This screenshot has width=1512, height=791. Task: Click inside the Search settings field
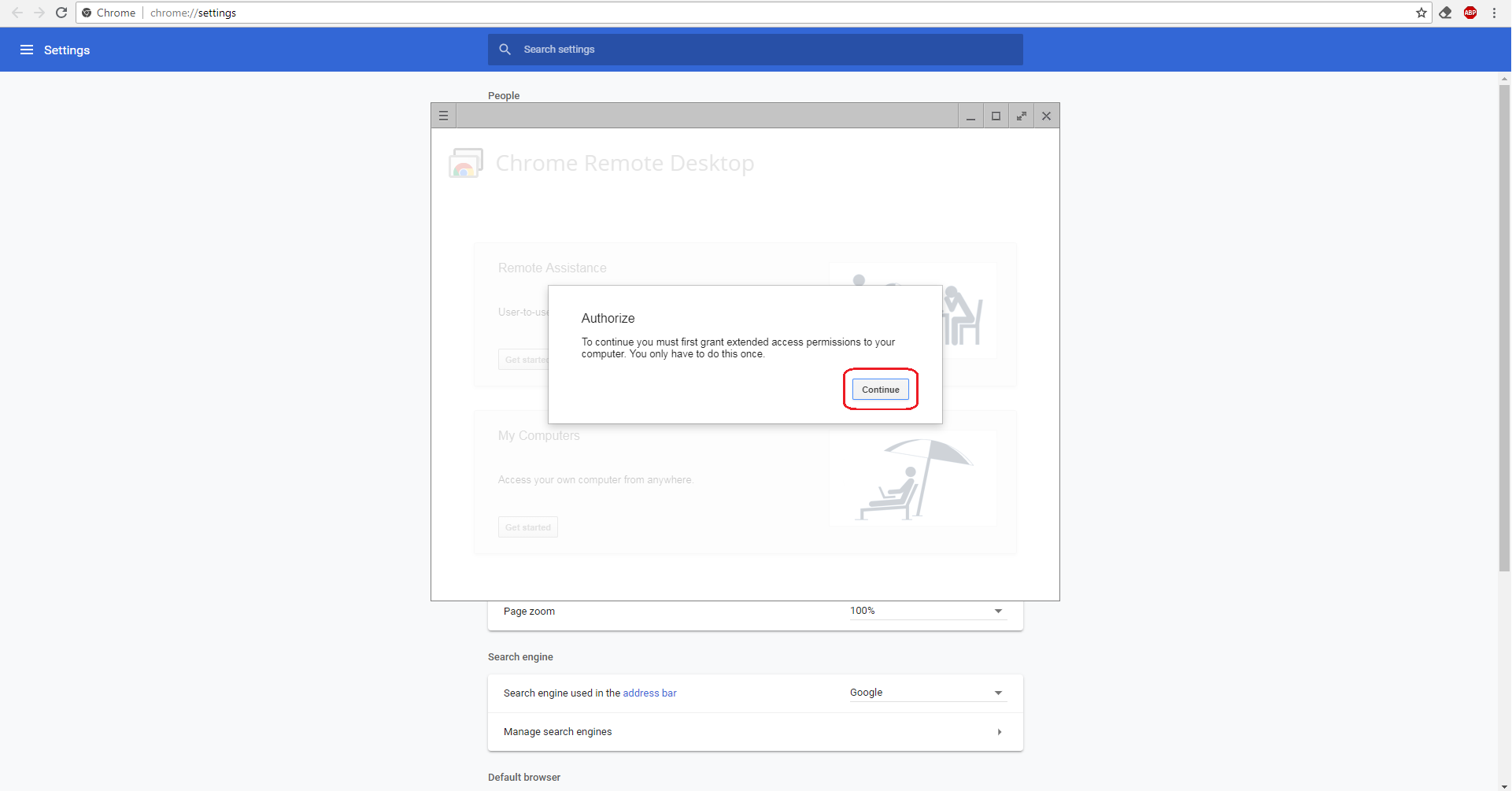pyautogui.click(x=708, y=49)
